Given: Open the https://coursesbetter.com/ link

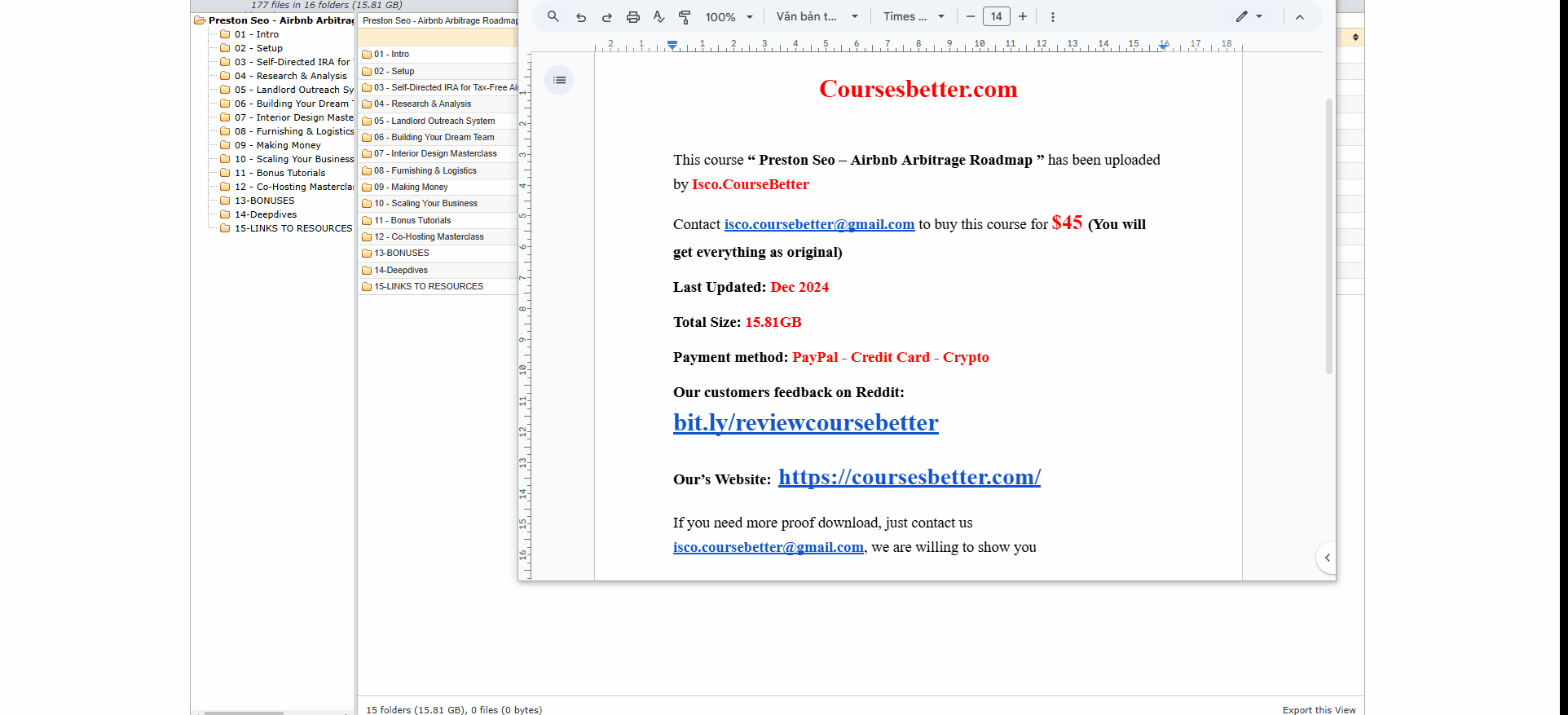Looking at the screenshot, I should click(909, 477).
